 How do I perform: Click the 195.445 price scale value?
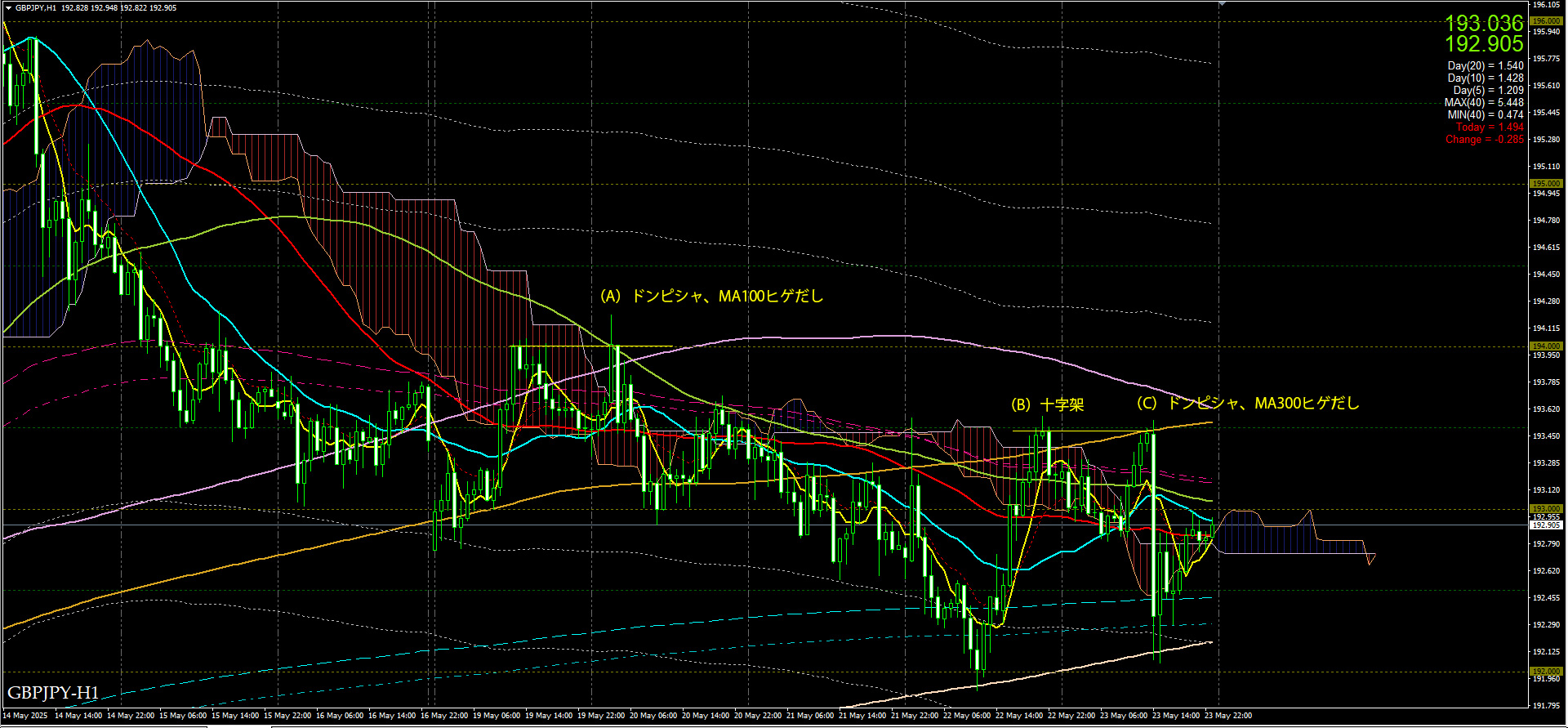click(1547, 113)
